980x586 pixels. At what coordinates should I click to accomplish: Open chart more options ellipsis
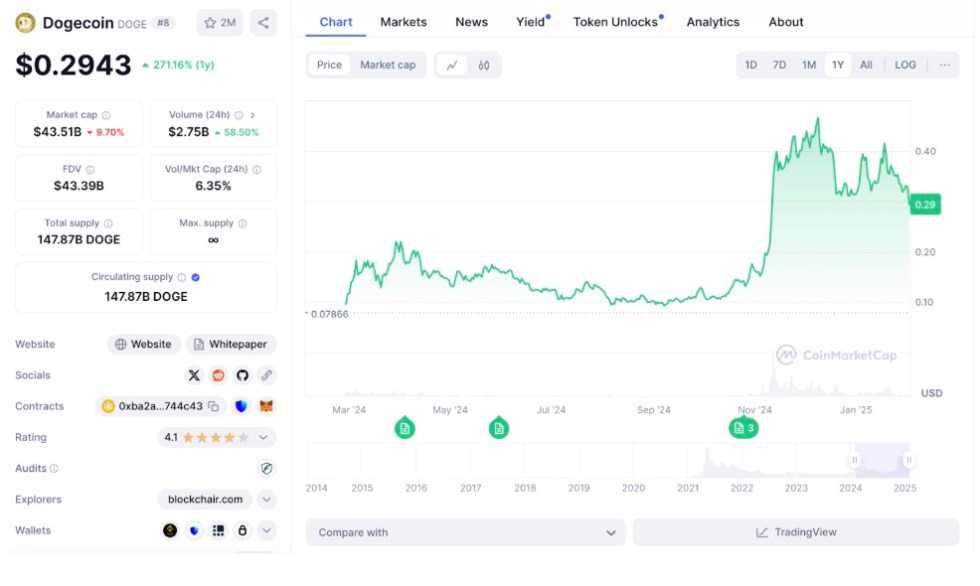945,65
